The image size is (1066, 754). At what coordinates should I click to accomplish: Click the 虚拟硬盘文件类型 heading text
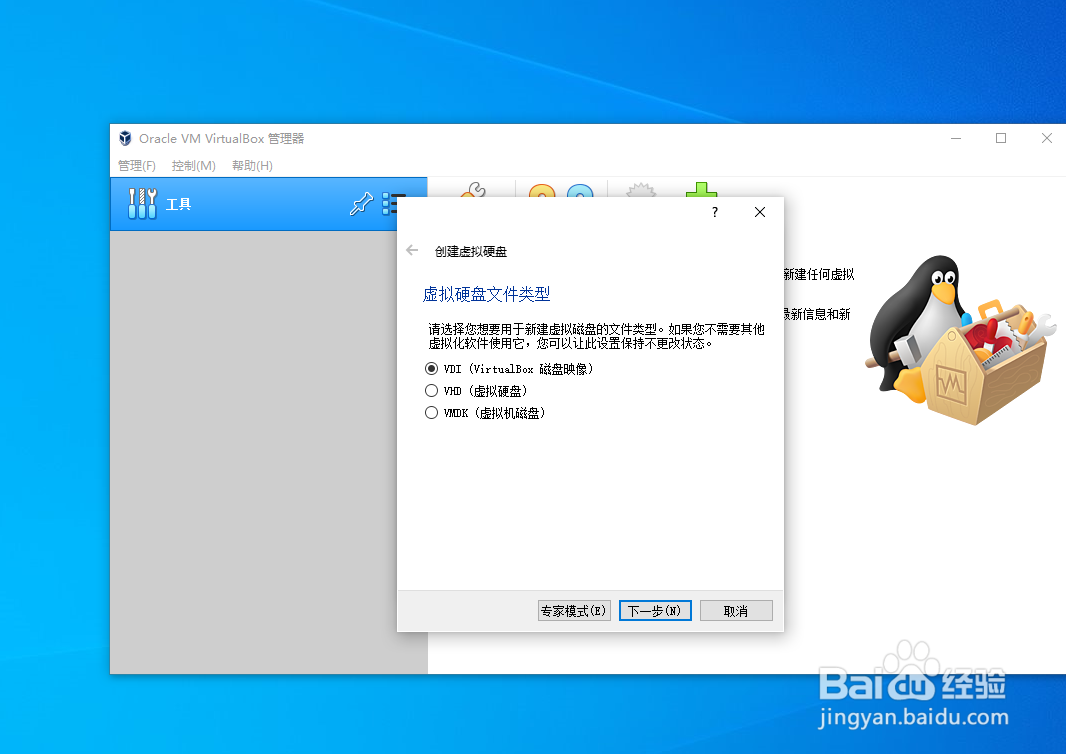point(486,294)
